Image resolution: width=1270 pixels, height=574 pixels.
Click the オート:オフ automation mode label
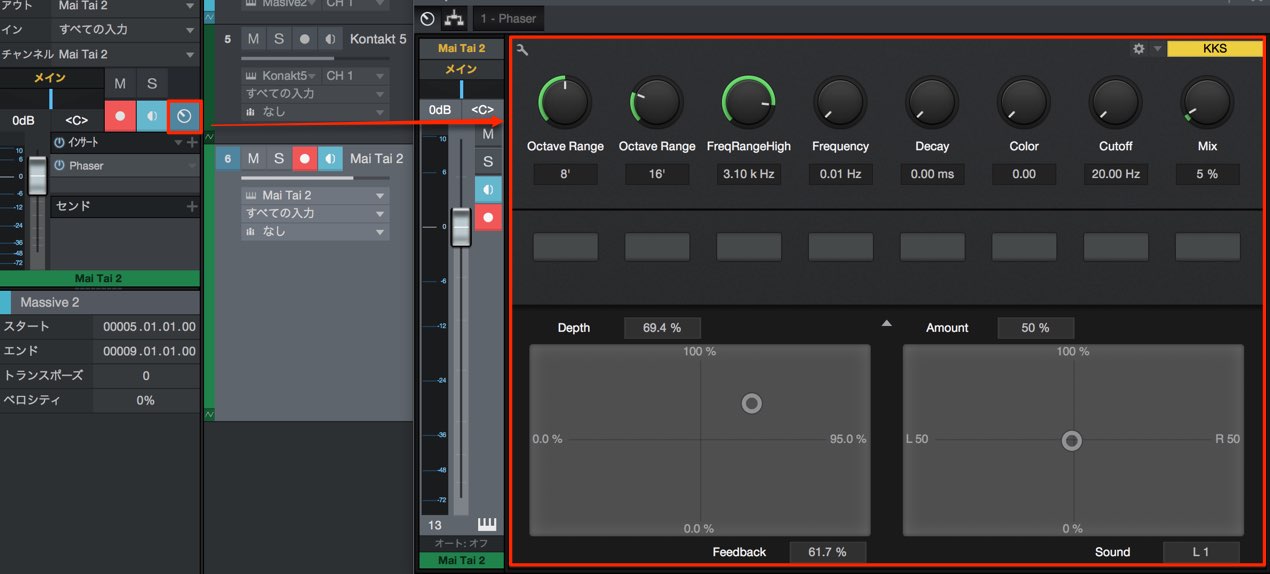(461, 543)
